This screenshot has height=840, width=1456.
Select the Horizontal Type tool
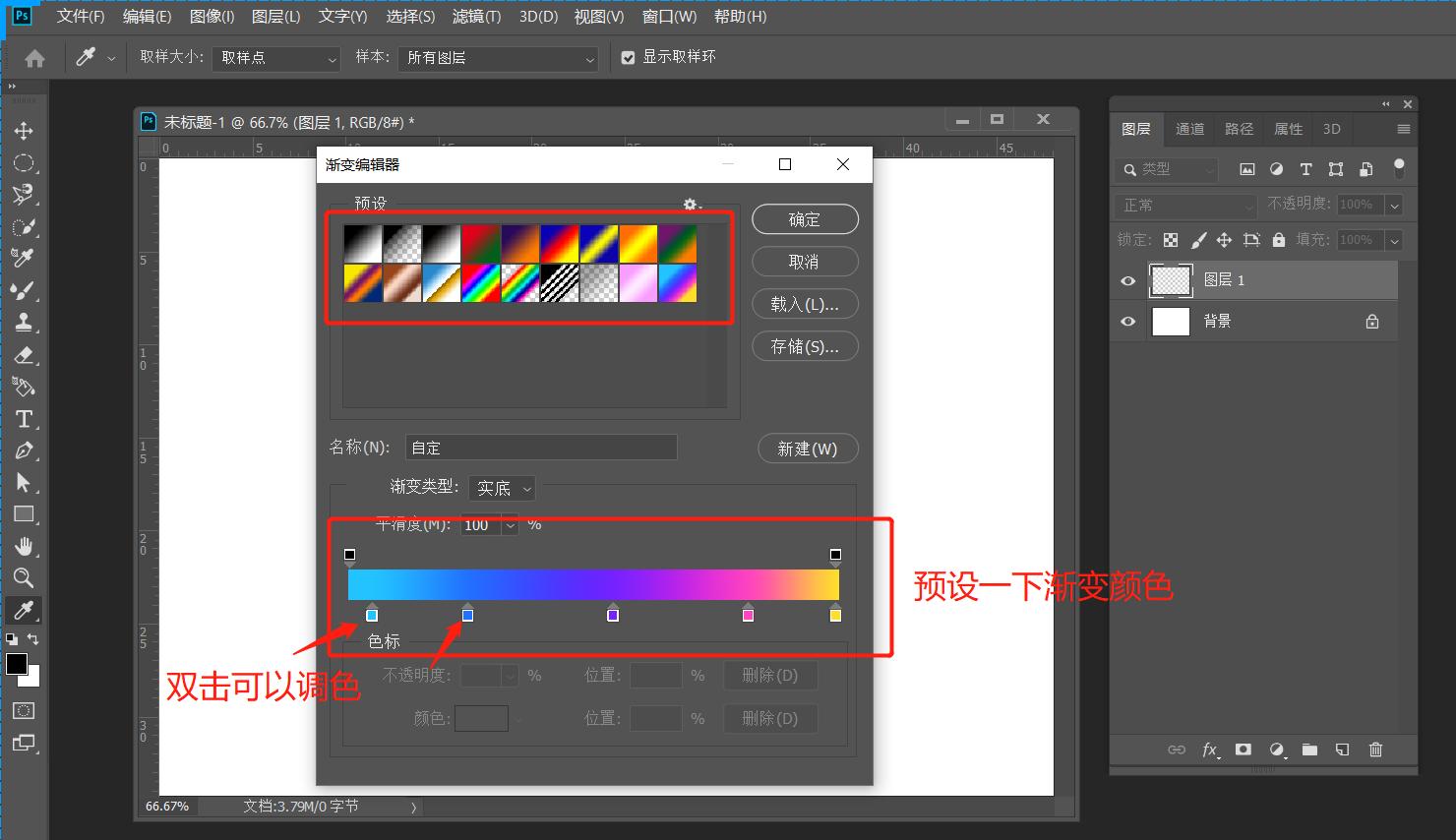coord(24,419)
